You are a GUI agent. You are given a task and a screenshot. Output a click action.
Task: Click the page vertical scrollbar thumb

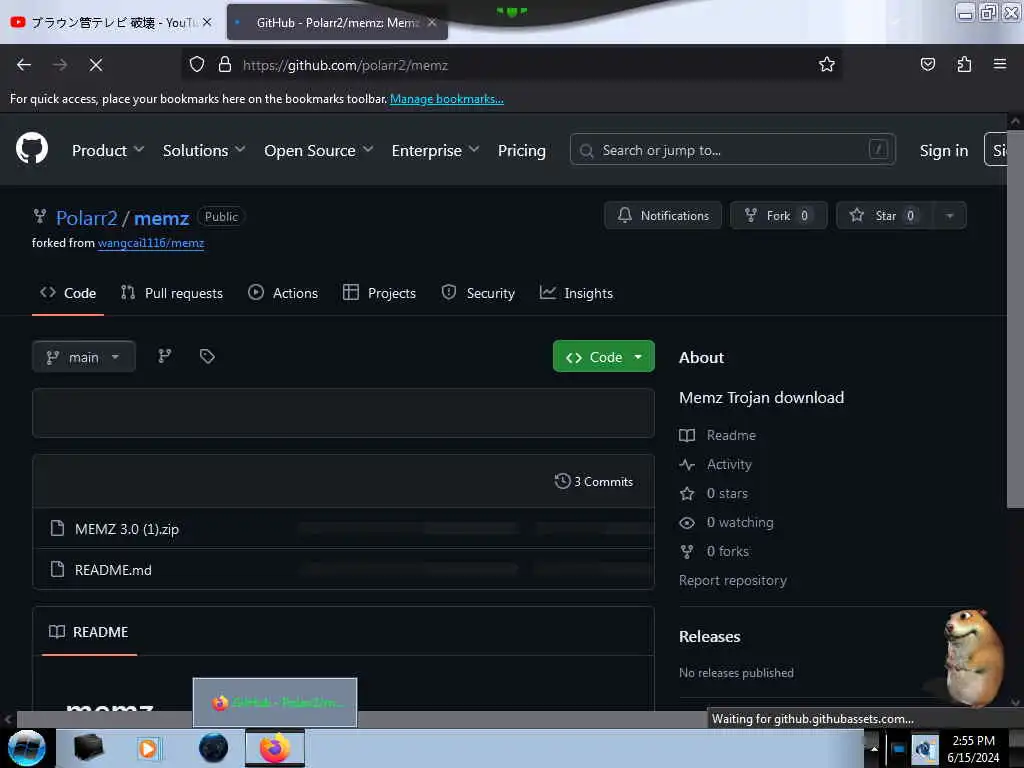(x=1015, y=318)
